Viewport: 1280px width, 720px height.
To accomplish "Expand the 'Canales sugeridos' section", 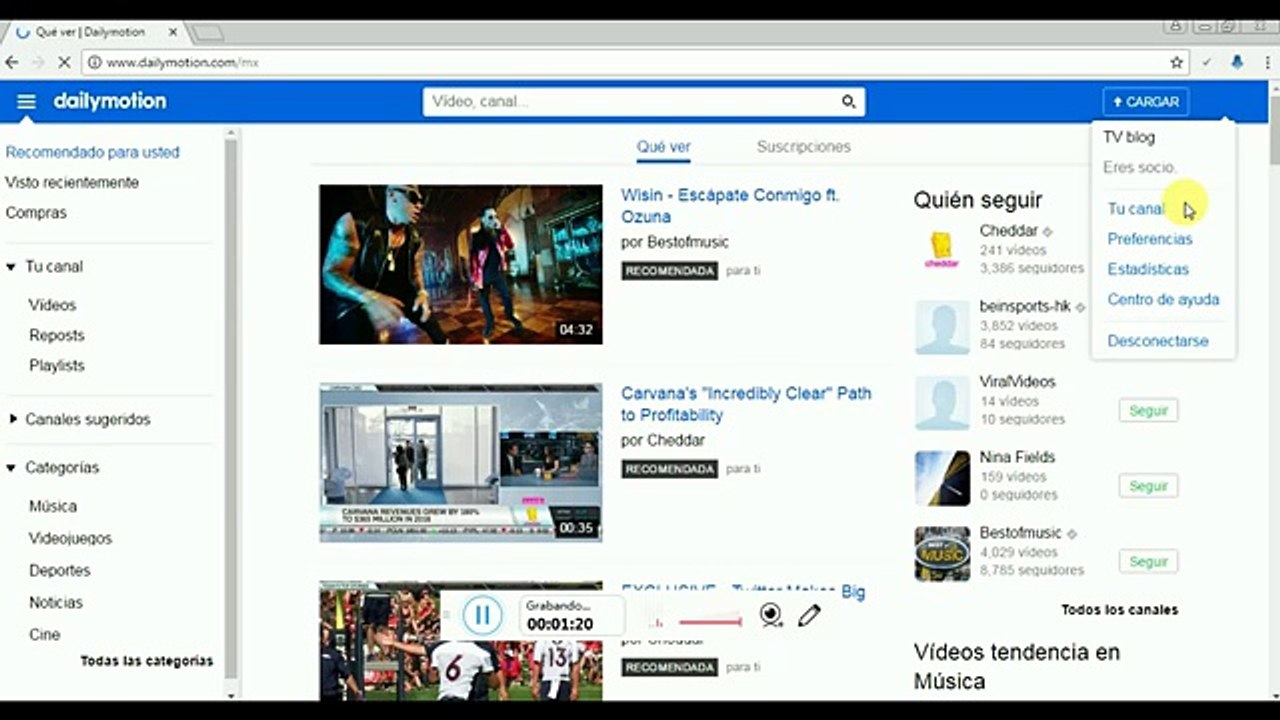I will (x=13, y=419).
